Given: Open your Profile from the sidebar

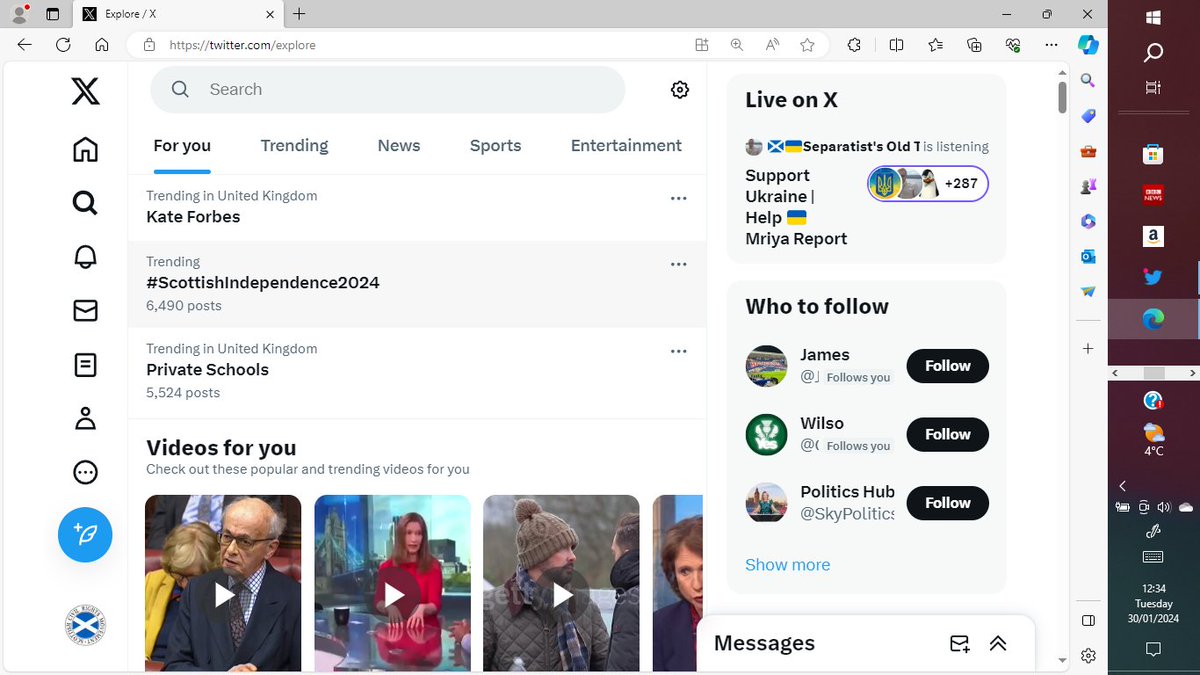Looking at the screenshot, I should point(85,418).
